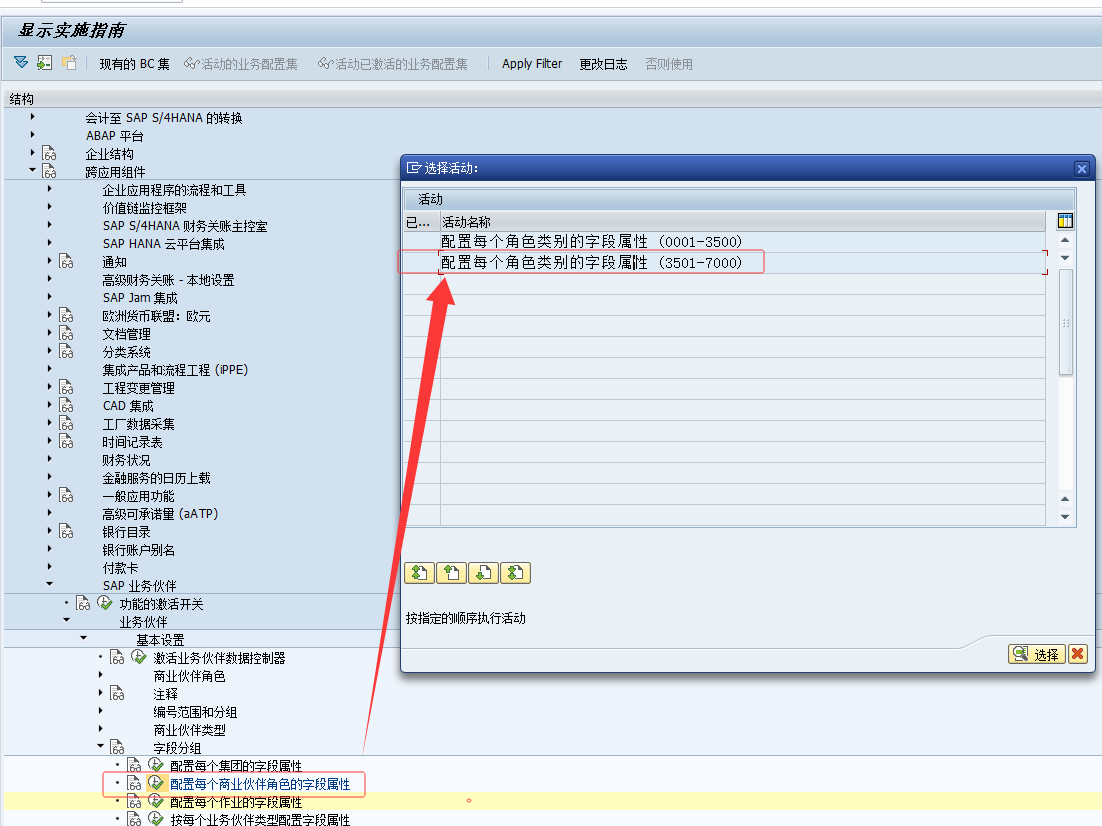Click the third toolbar icon left of 现有的 BC 集
The height and width of the screenshot is (826, 1102).
coord(69,63)
